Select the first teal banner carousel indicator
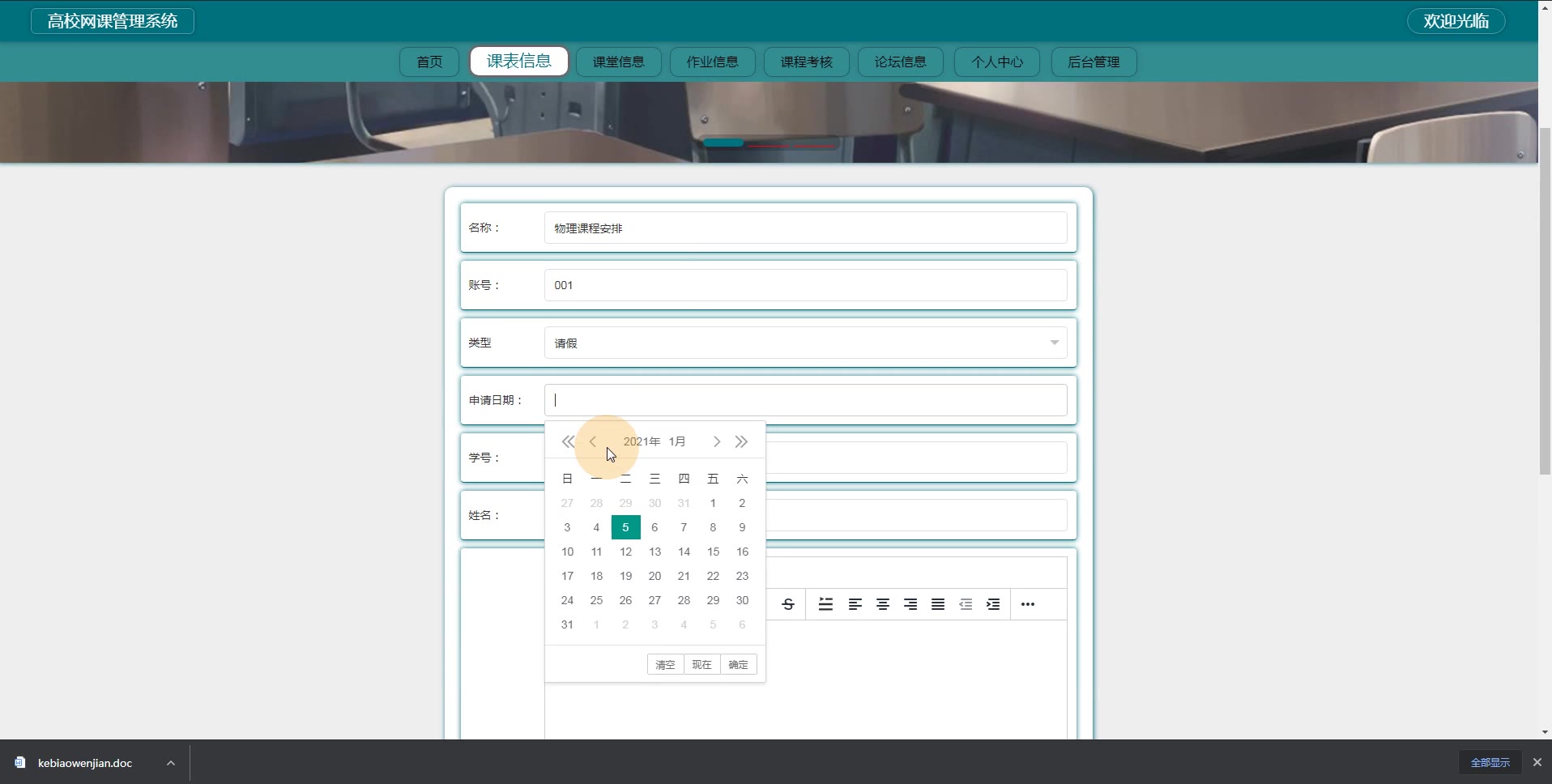Screen dimensions: 1552x784 point(723,143)
